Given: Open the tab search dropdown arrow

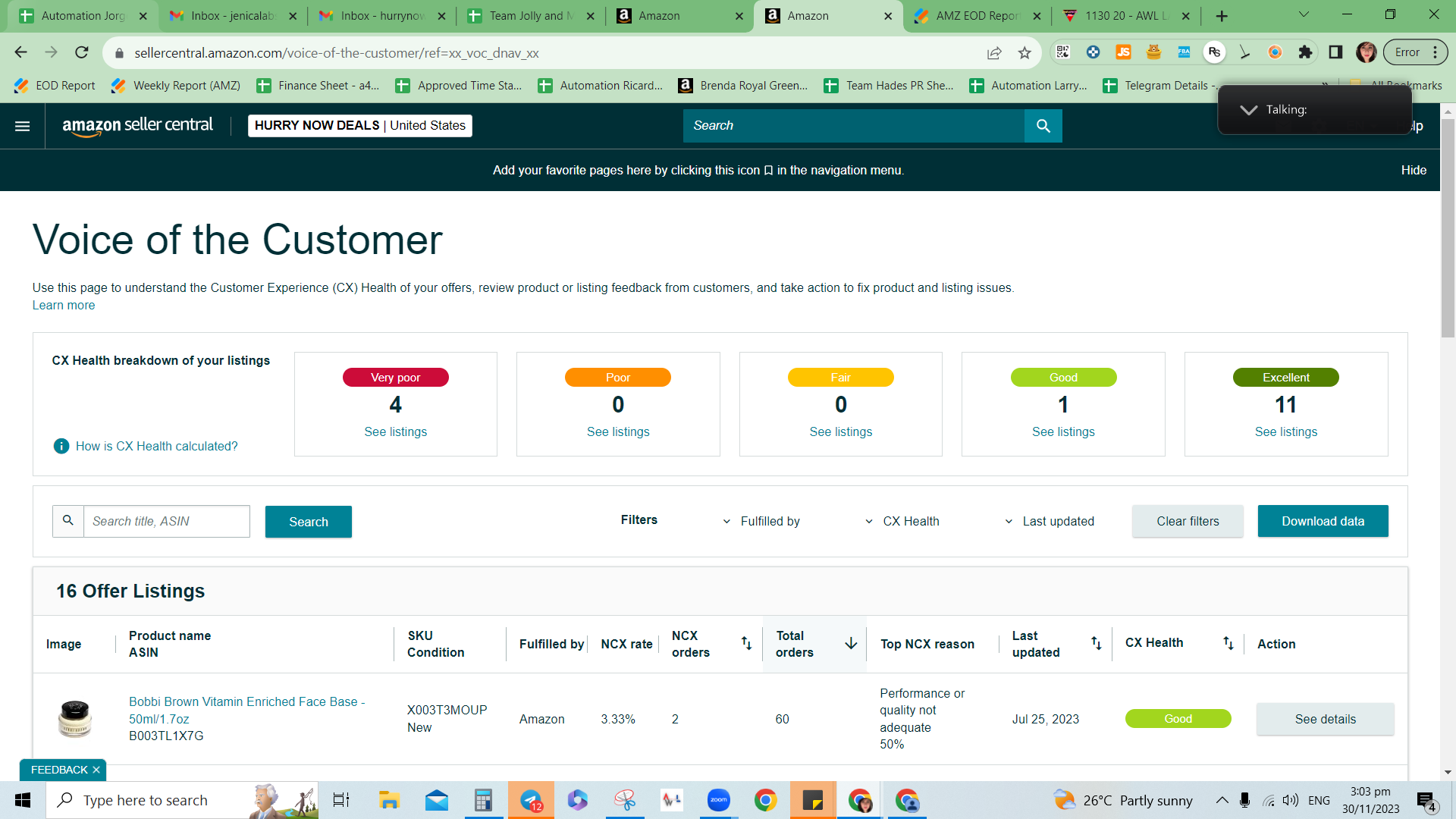Looking at the screenshot, I should (1304, 15).
